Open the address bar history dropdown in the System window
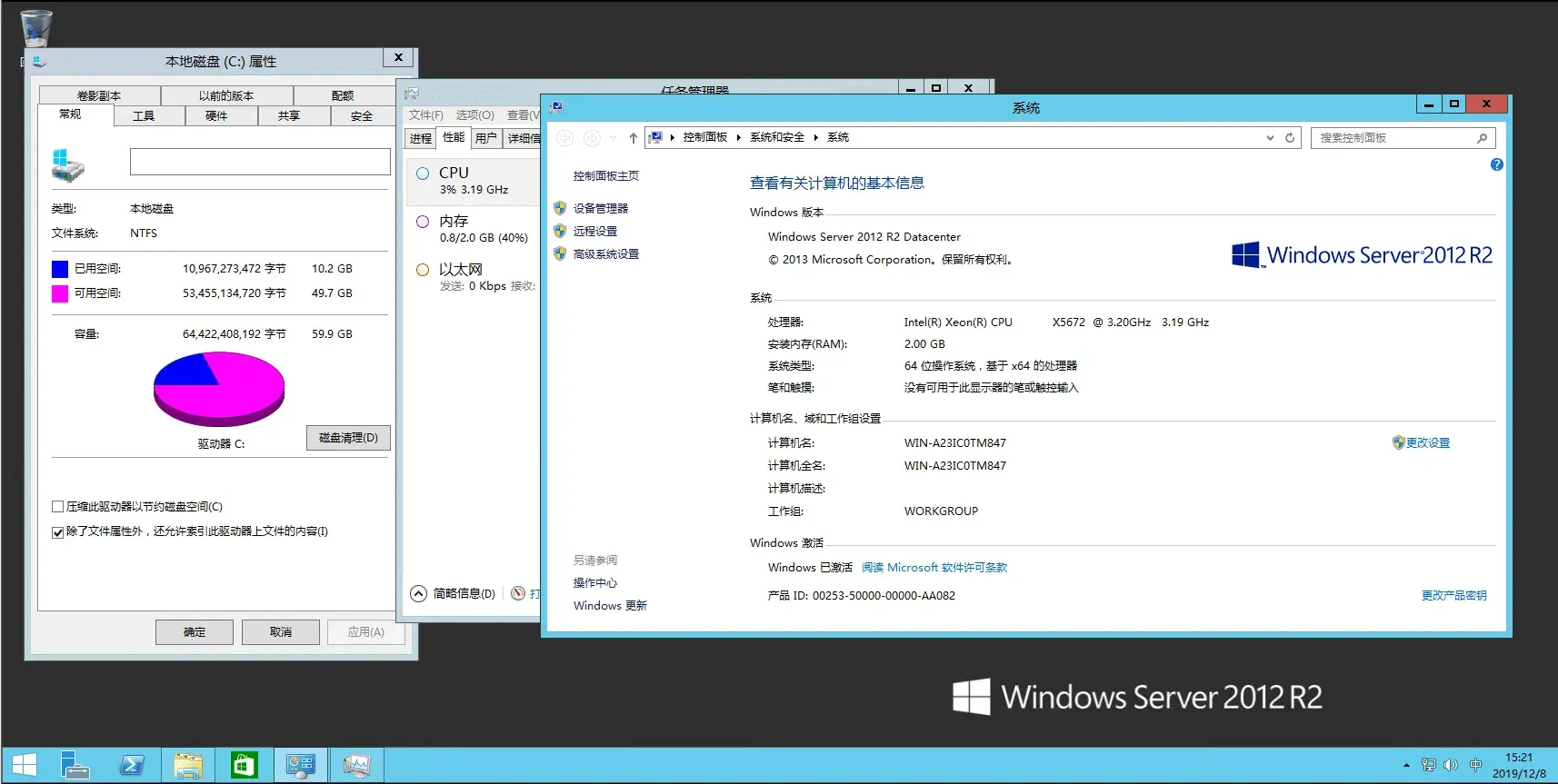 tap(1270, 138)
